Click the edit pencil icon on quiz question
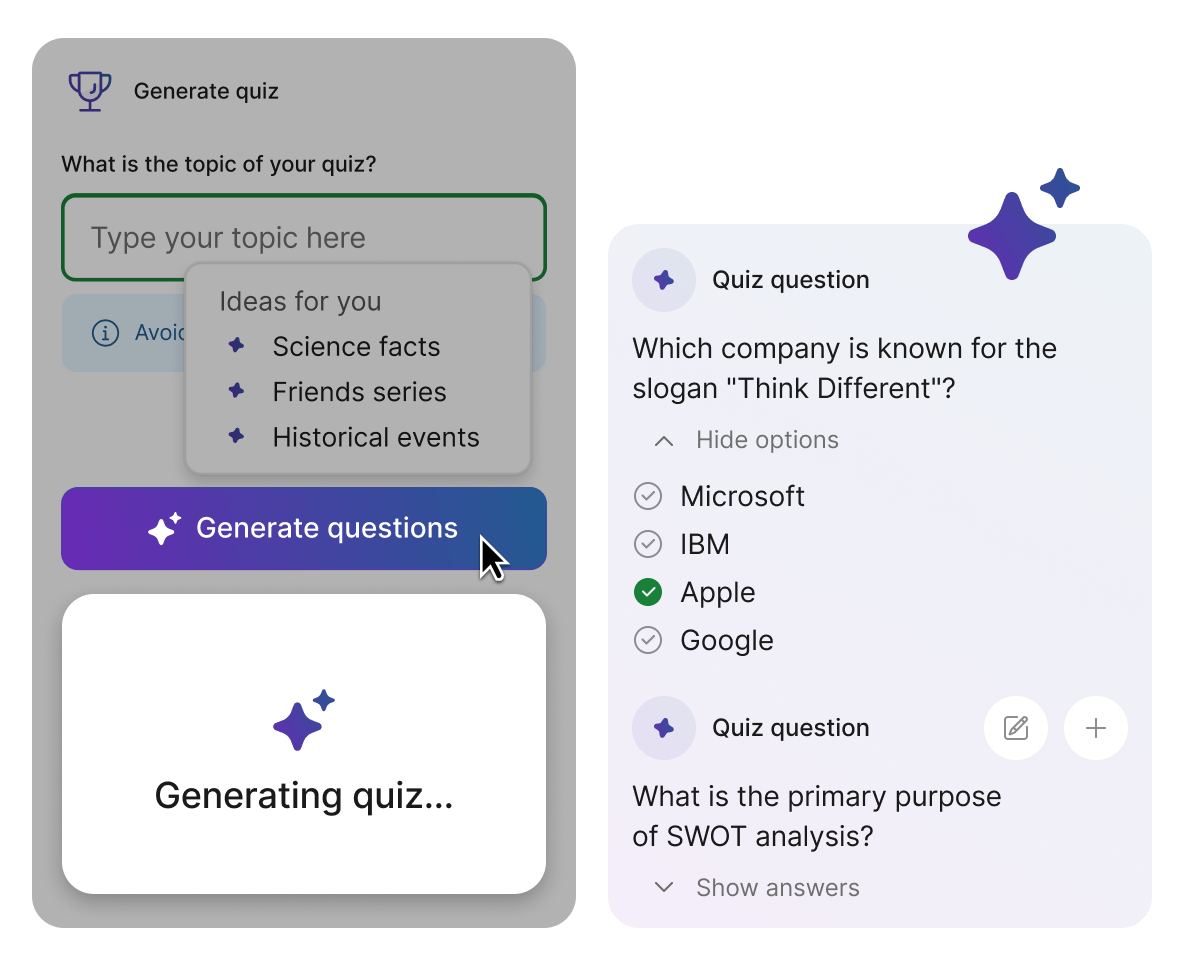1184x960 pixels. [x=1016, y=728]
